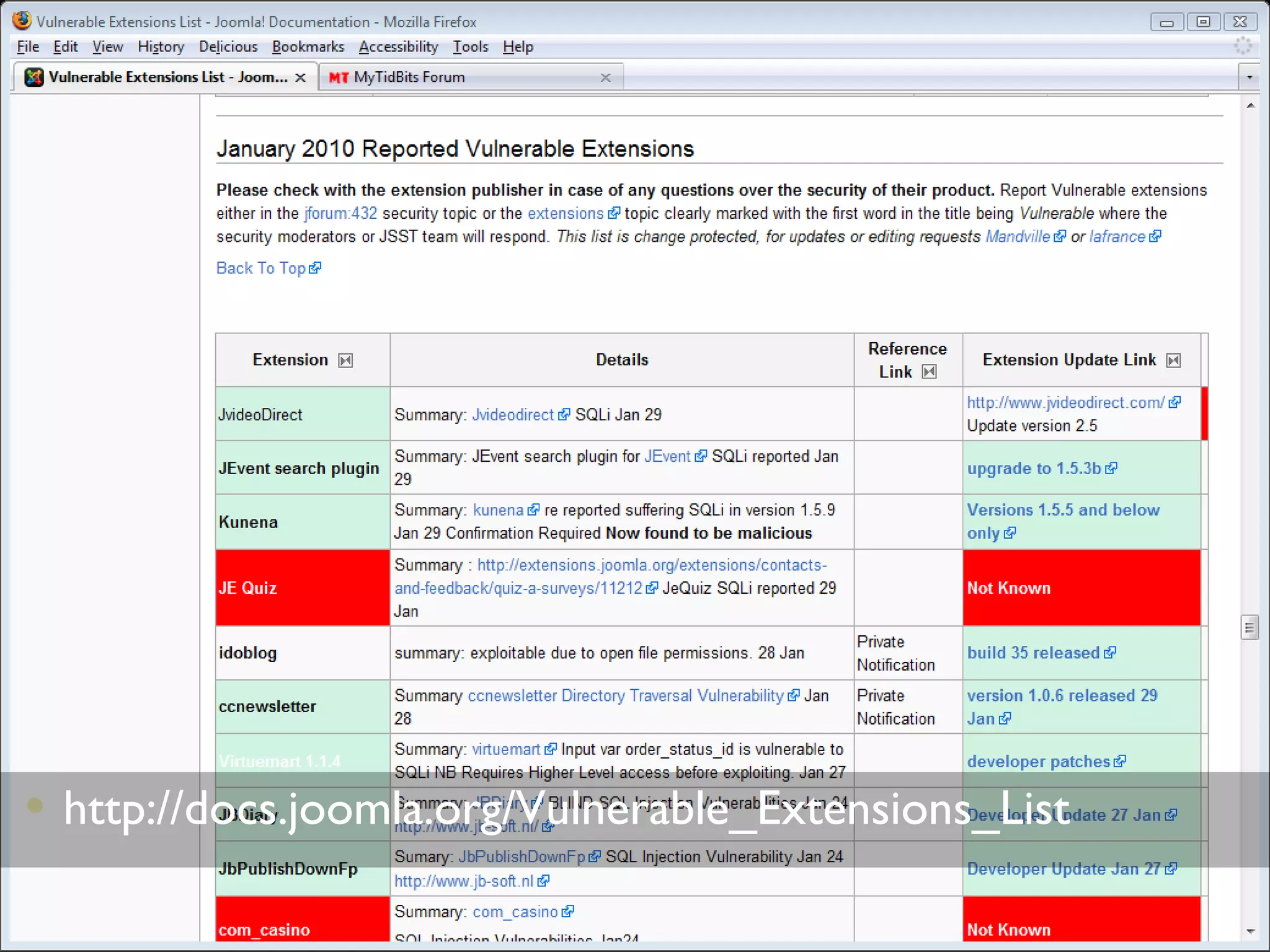Screen dimensions: 1270x952
Task: Select the JbPublishDownFp extension cell
Action: click(x=303, y=869)
